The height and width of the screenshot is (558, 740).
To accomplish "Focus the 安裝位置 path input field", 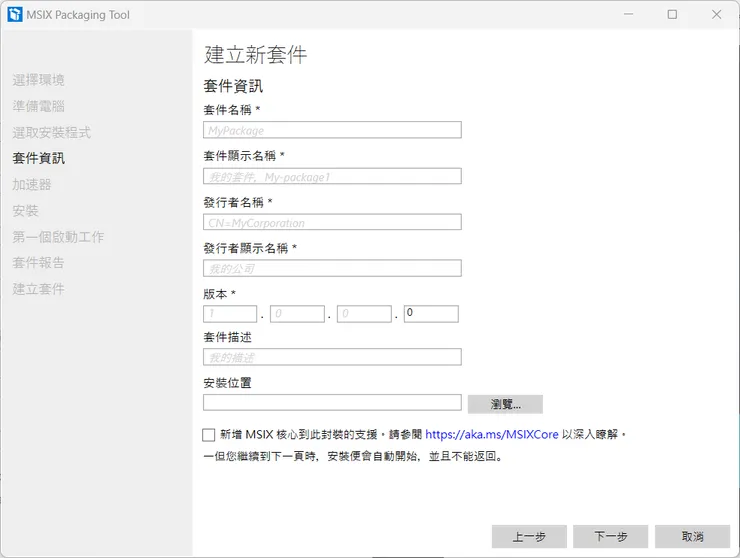I will pos(332,403).
